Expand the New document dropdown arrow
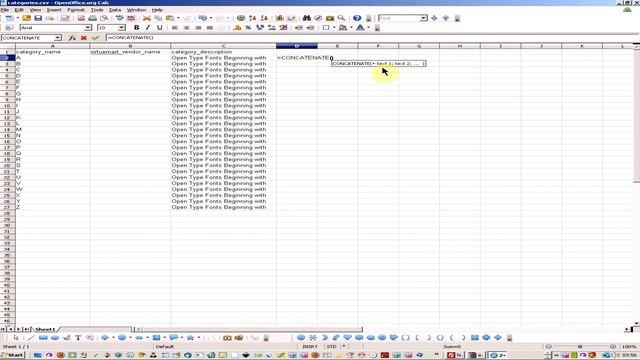640x360 pixels. click(18, 18)
